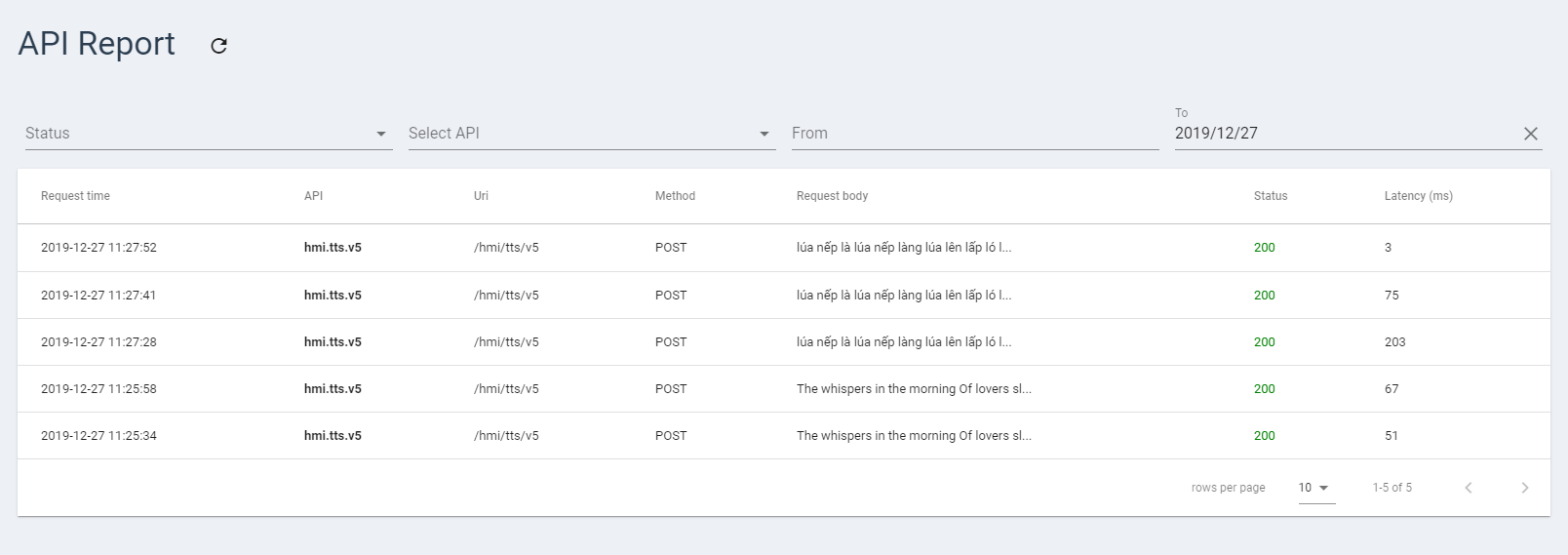The width and height of the screenshot is (1568, 555).
Task: Click the refresh icon beside API Report
Action: (219, 45)
